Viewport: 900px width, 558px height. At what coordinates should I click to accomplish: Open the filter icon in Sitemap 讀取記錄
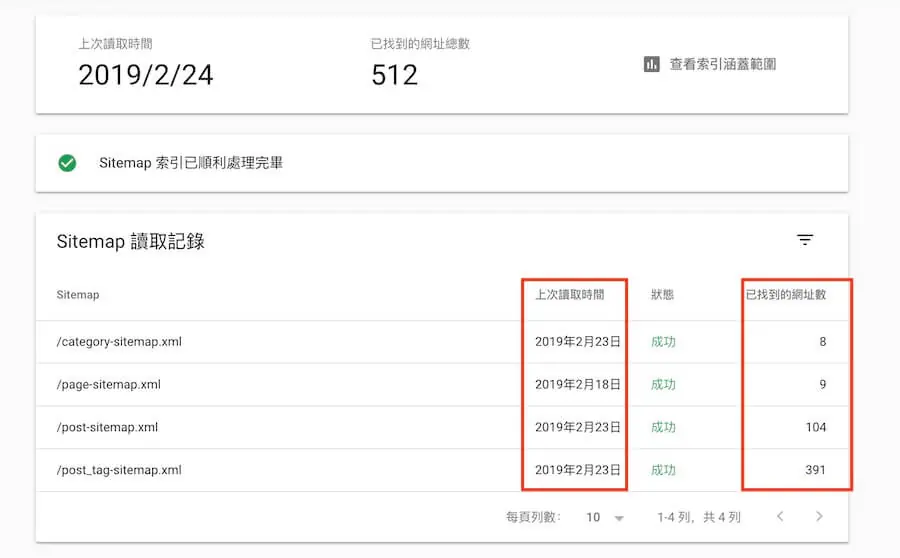coord(805,240)
